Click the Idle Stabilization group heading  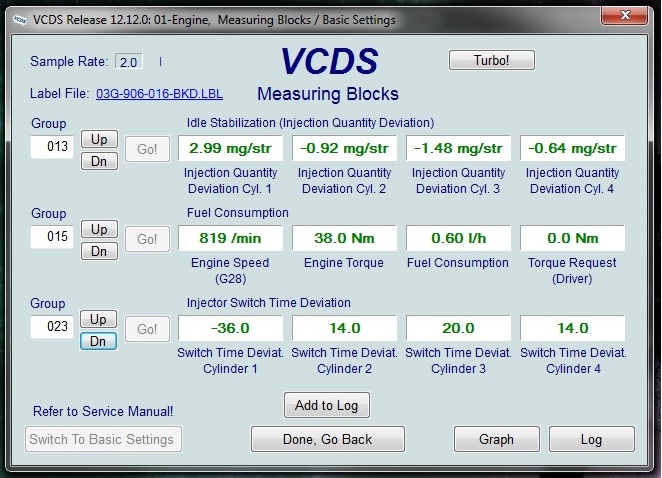310,123
